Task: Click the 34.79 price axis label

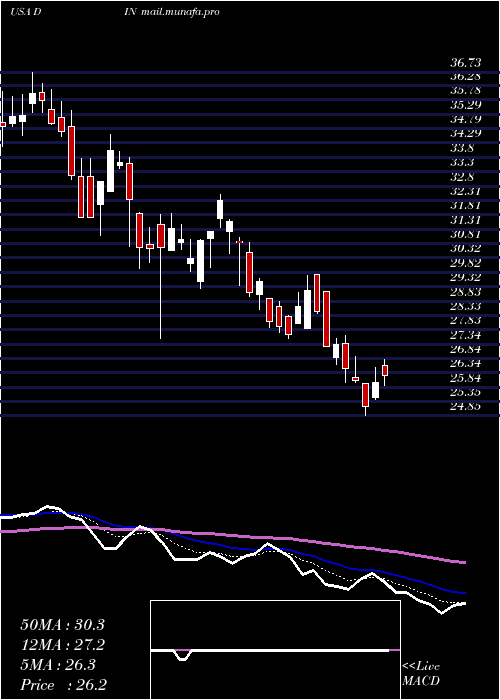Action: (465, 119)
